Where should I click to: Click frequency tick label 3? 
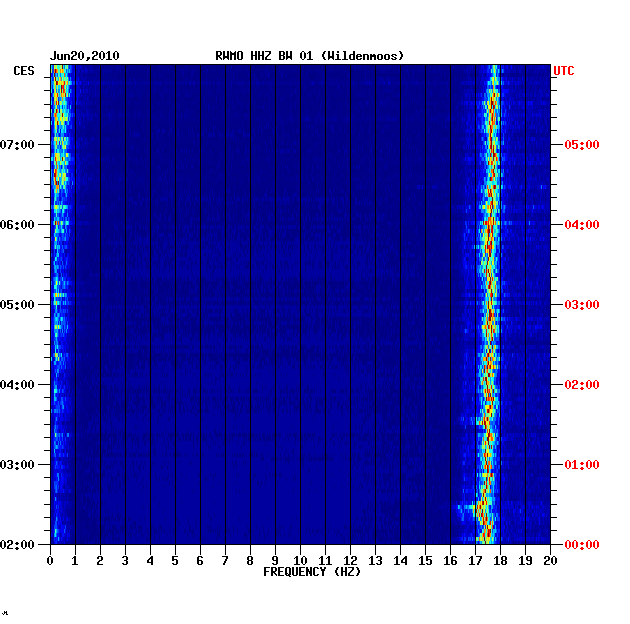(125, 561)
